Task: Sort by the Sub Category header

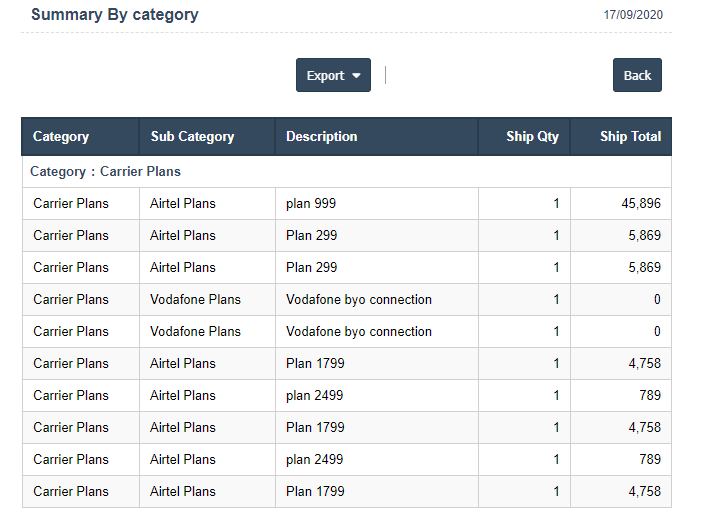Action: coord(192,137)
